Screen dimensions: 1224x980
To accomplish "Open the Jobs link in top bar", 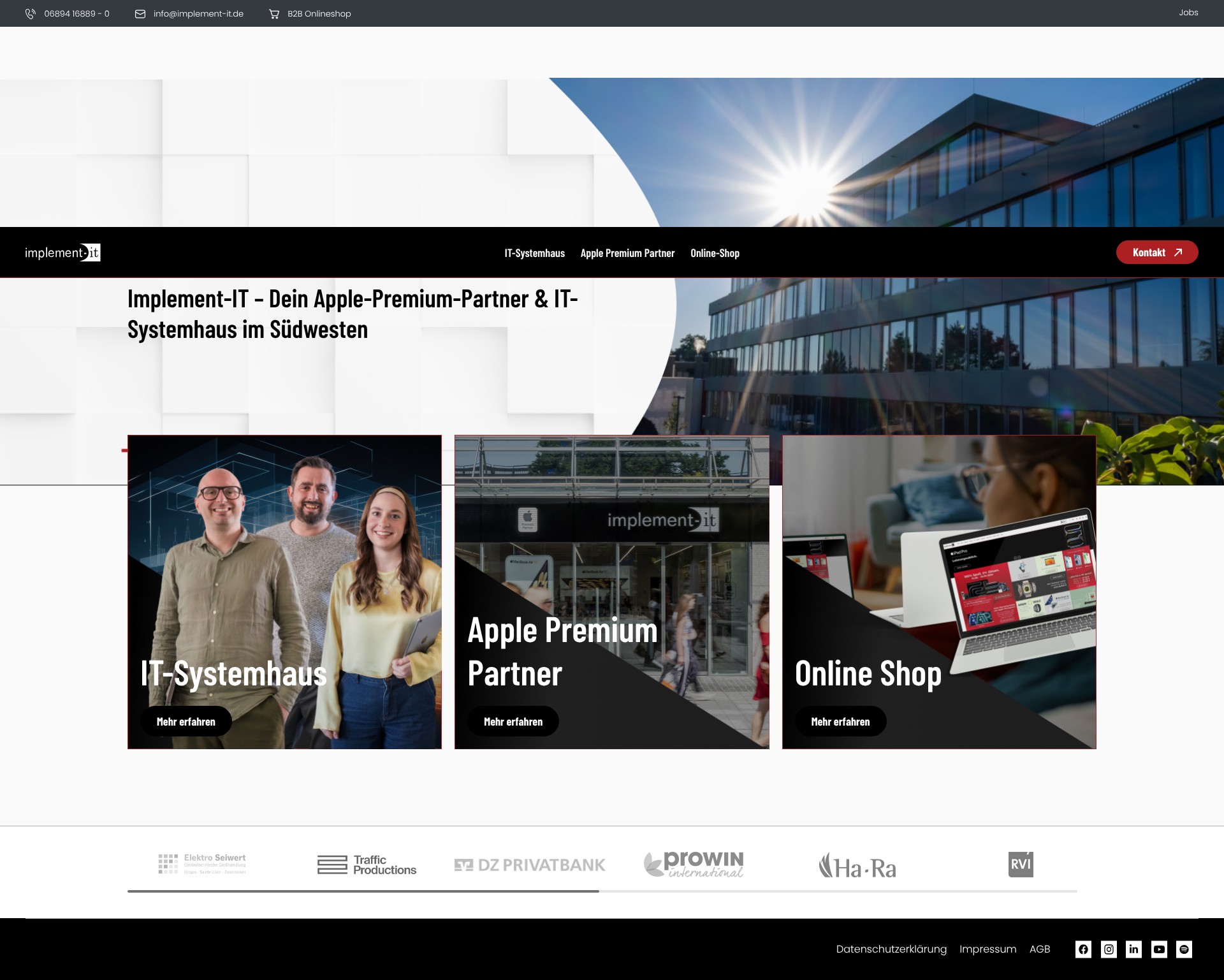I will pos(1188,13).
